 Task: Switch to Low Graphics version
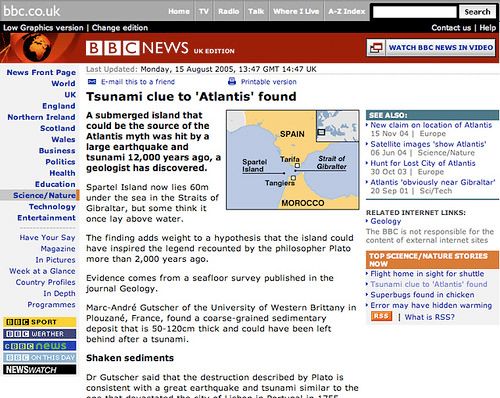(x=43, y=28)
